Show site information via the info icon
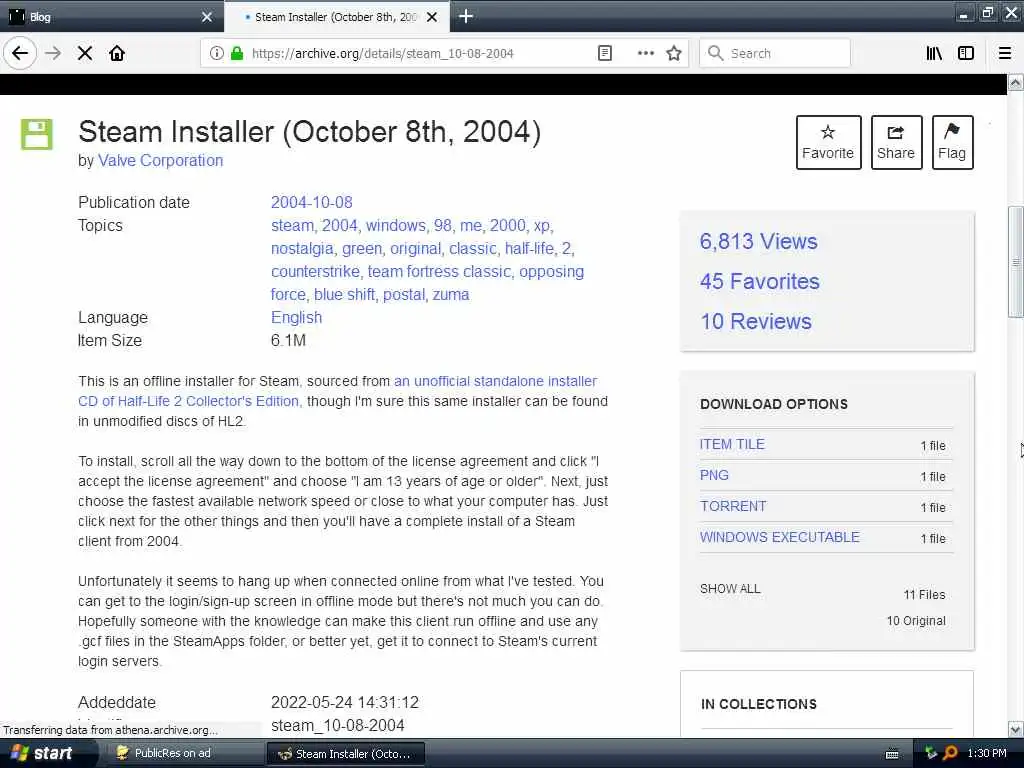 pos(216,53)
